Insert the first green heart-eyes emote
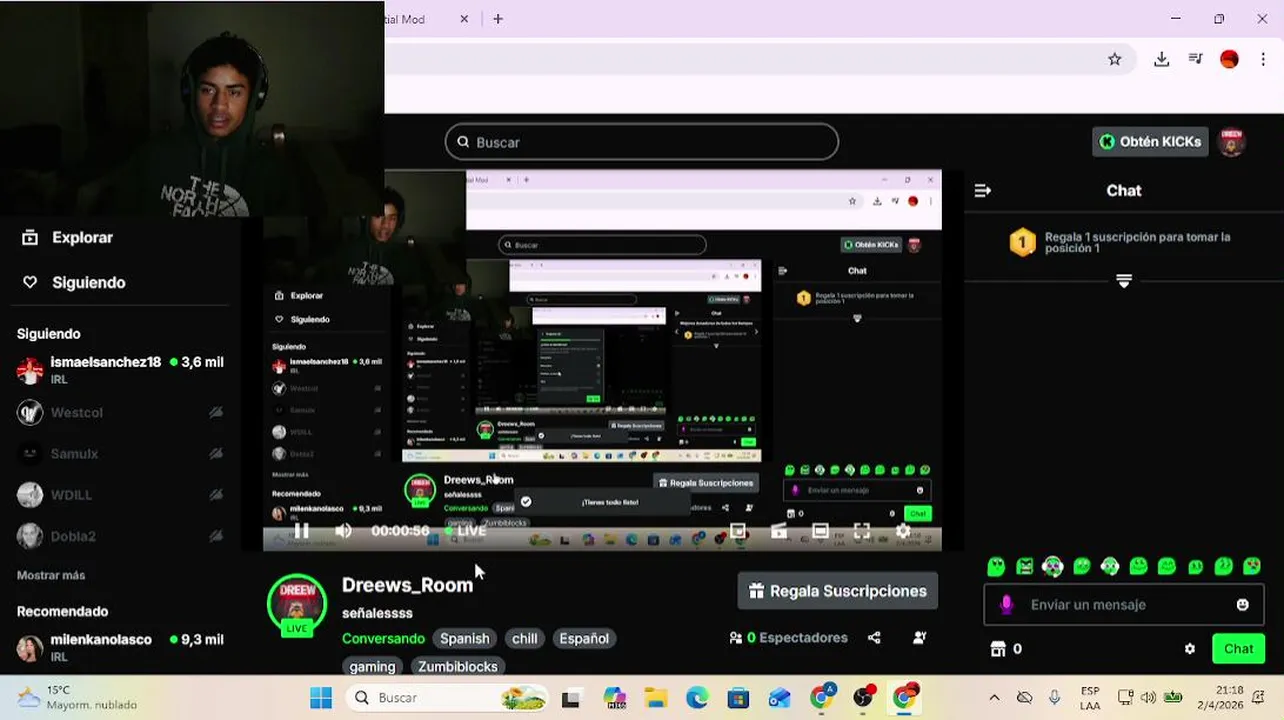Image resolution: width=1284 pixels, height=720 pixels. point(996,567)
